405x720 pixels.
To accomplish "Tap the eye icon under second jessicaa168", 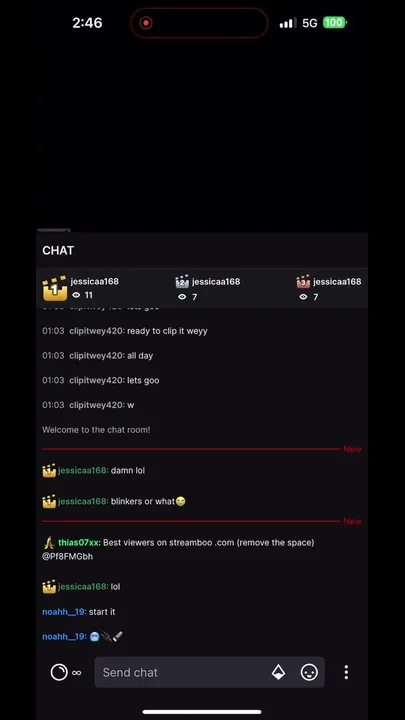I will [182, 297].
